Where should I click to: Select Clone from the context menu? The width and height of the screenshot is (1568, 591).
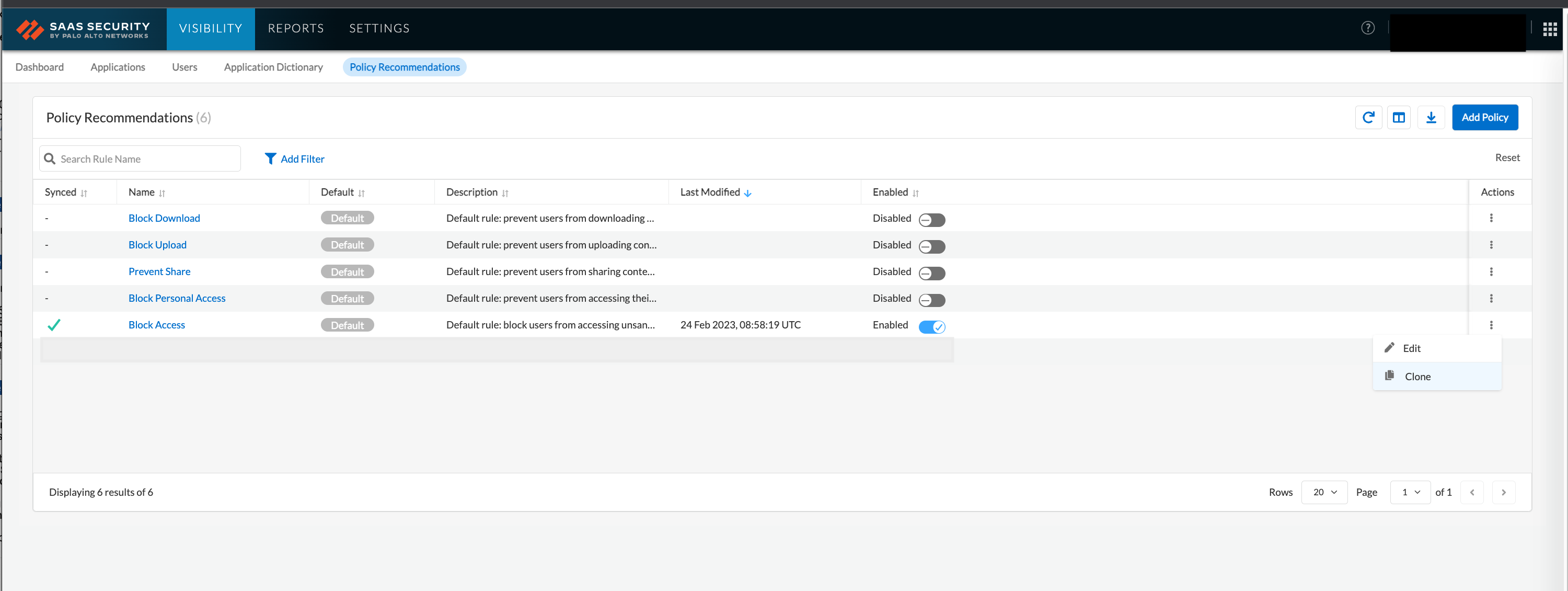(1417, 377)
